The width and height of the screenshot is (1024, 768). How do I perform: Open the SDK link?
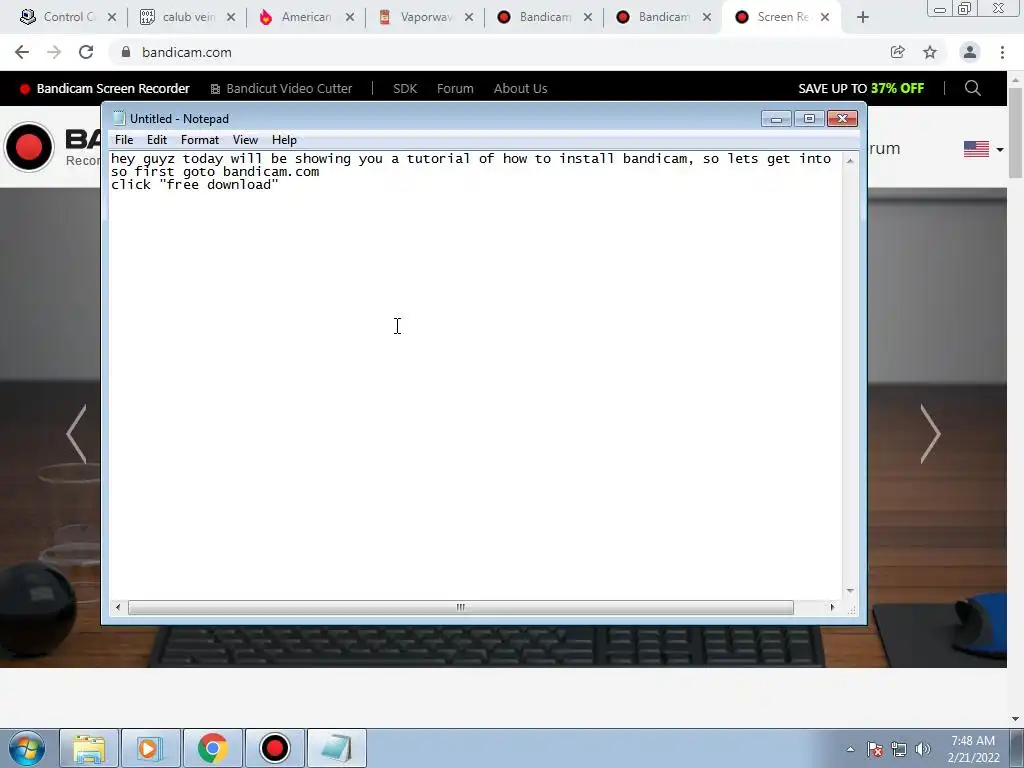pos(405,88)
